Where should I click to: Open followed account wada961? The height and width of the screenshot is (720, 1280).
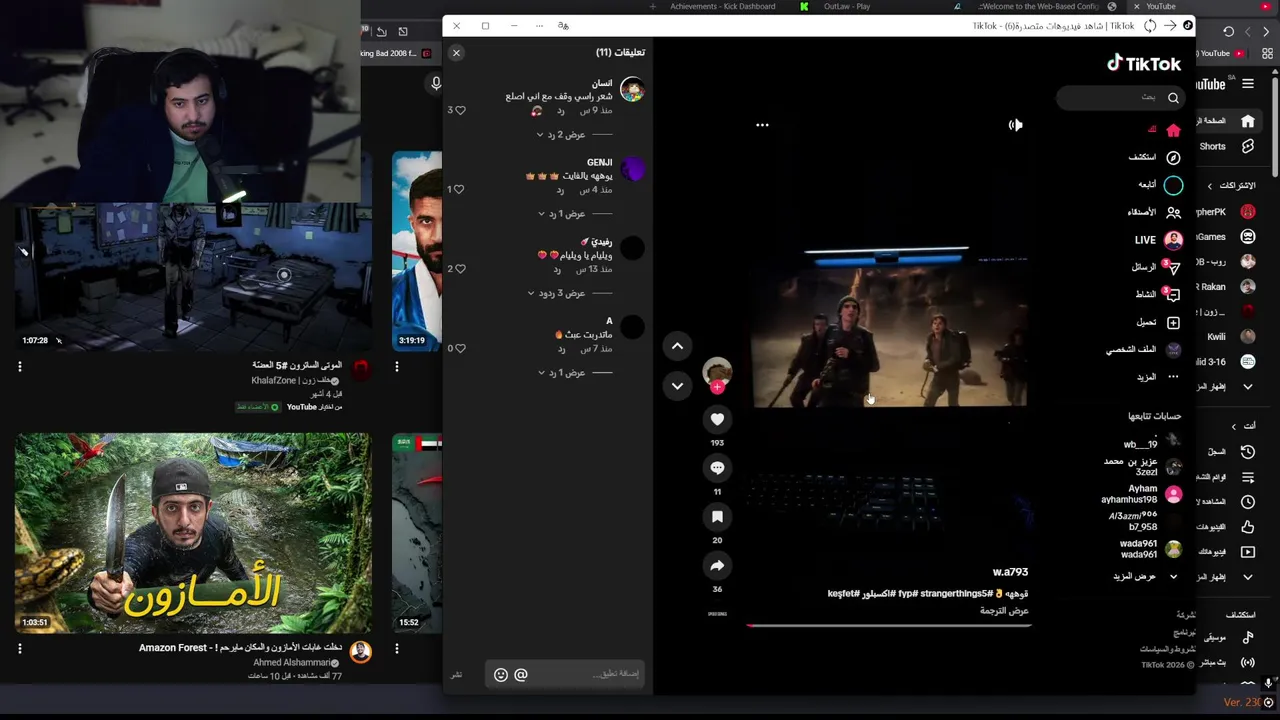(x=1150, y=549)
